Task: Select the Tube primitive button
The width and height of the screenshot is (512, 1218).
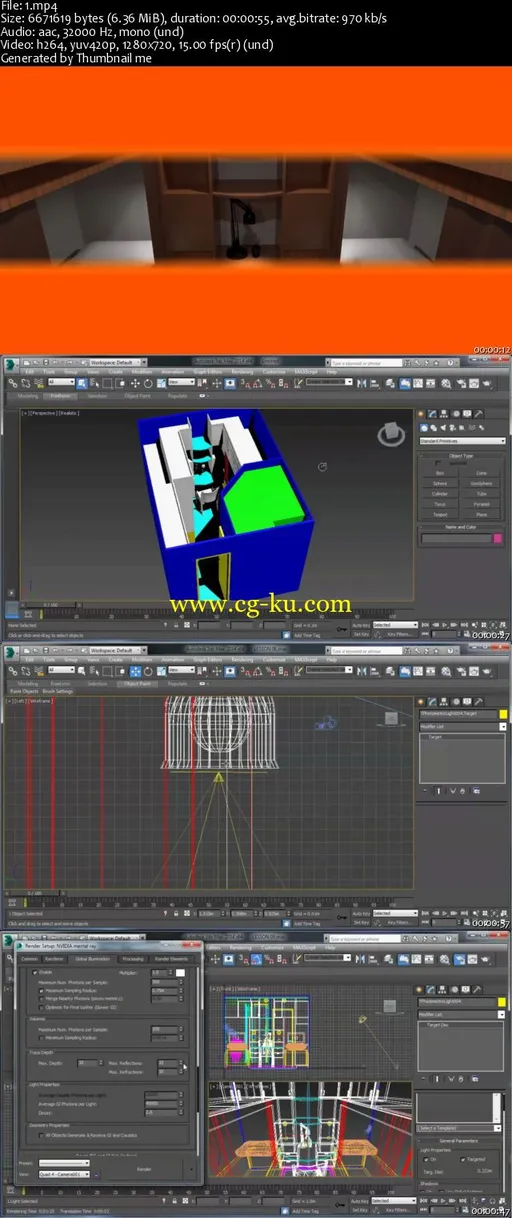Action: (x=481, y=494)
